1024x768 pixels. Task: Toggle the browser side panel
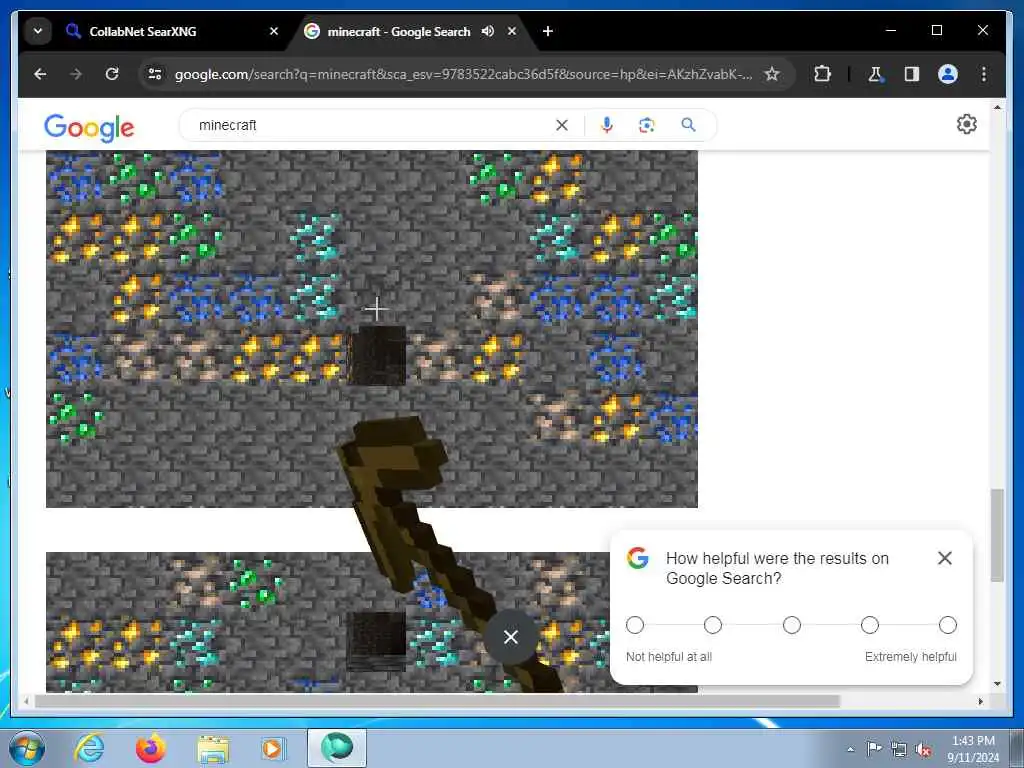click(x=912, y=74)
